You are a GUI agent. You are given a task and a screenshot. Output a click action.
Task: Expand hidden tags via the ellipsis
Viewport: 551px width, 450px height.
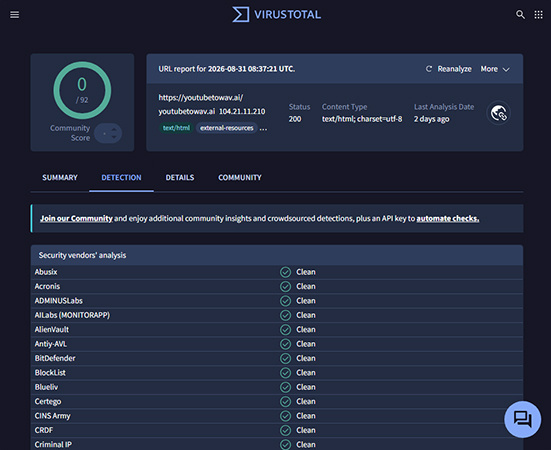(263, 129)
